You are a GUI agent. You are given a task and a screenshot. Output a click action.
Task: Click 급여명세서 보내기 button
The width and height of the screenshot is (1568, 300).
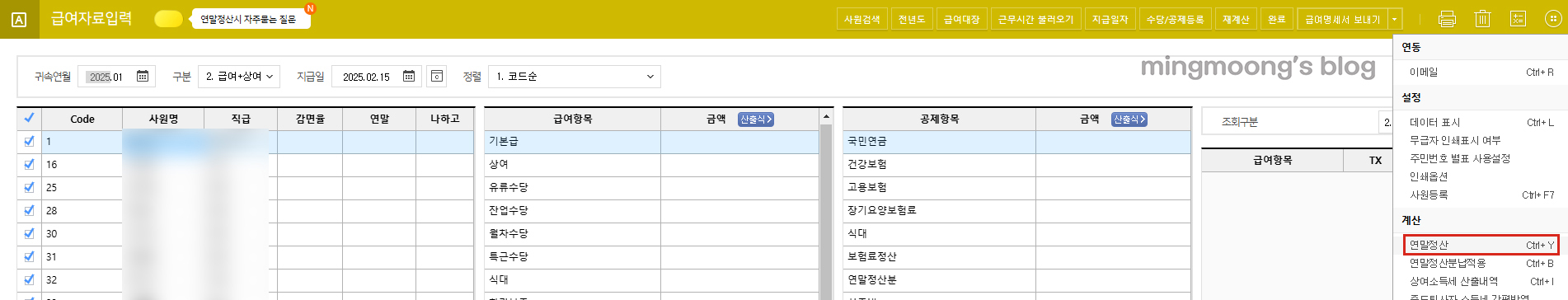[1342, 19]
